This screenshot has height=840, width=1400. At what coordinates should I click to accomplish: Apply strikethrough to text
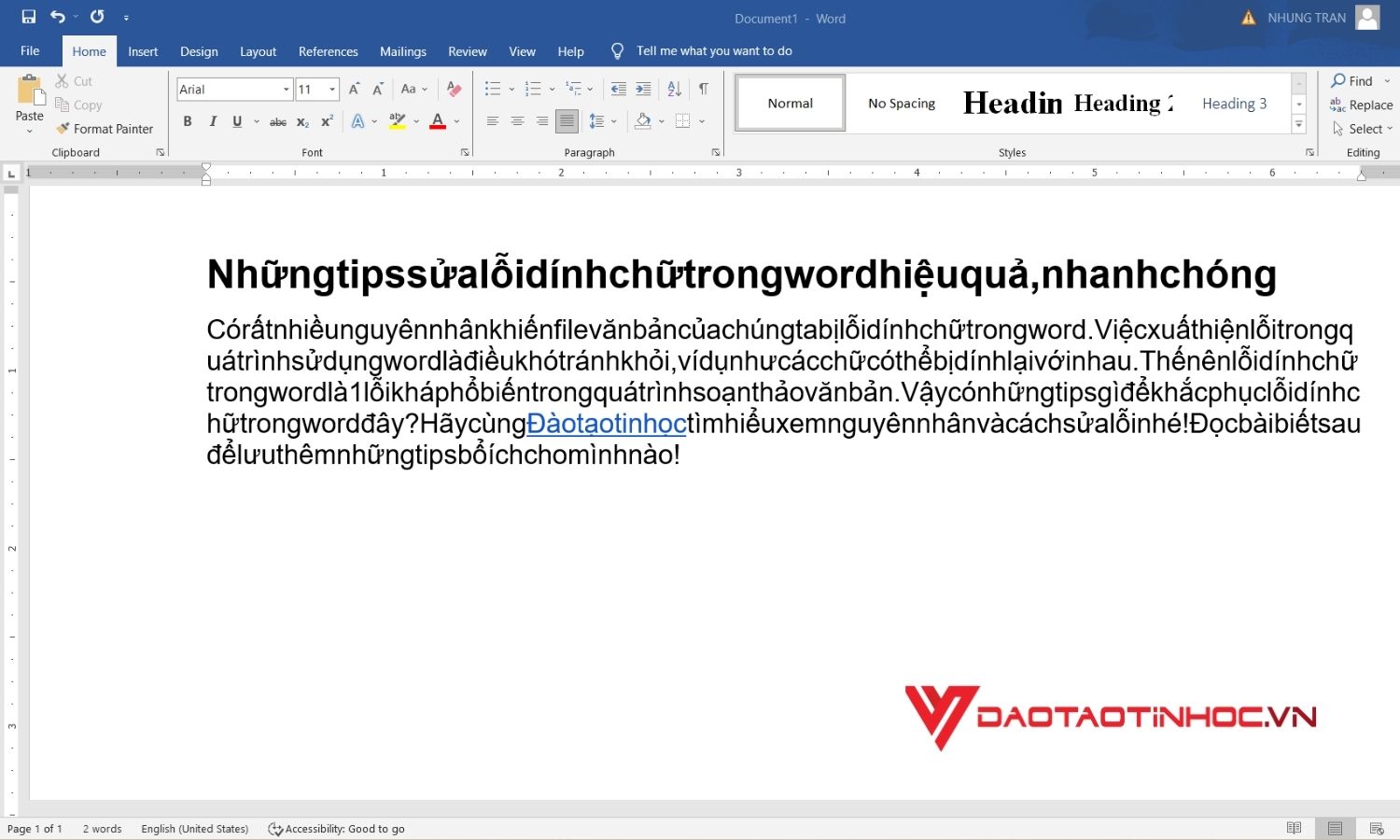tap(277, 121)
